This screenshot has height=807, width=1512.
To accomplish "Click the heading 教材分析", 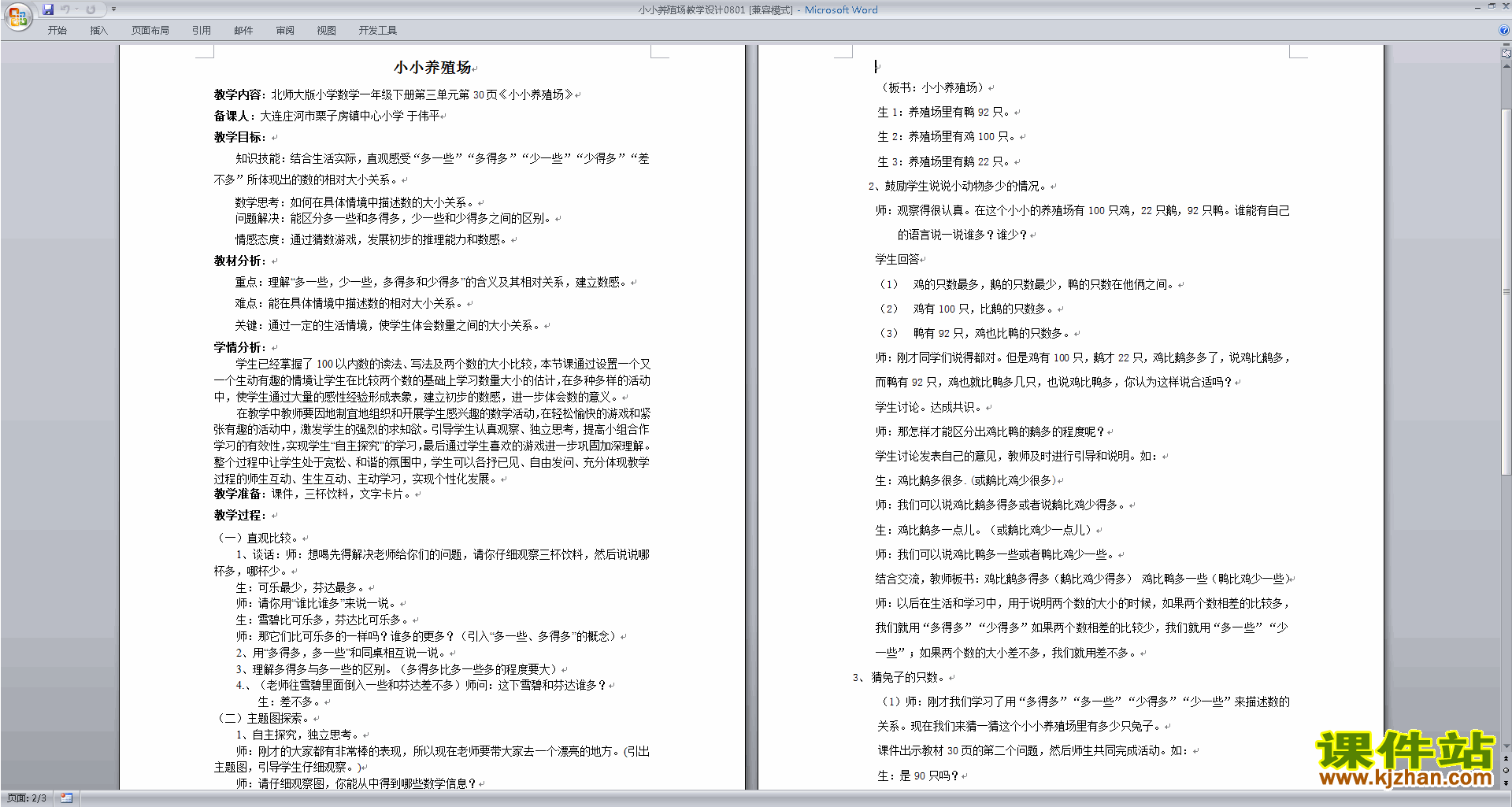I will pos(237,261).
